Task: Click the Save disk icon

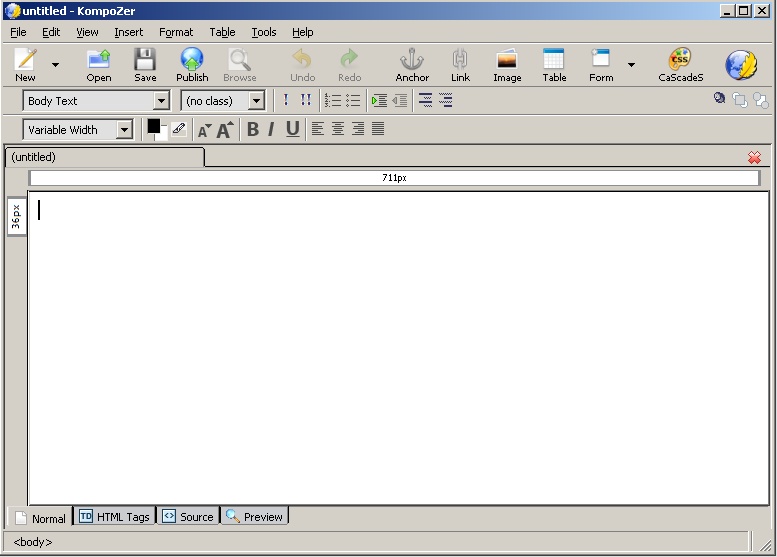Action: pos(145,60)
